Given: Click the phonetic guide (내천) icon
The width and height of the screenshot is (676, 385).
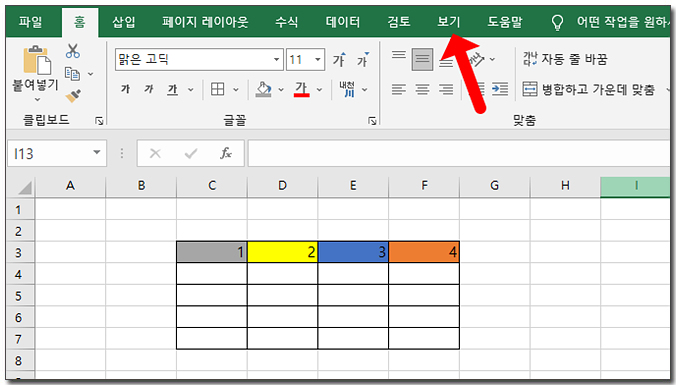Looking at the screenshot, I should point(348,89).
